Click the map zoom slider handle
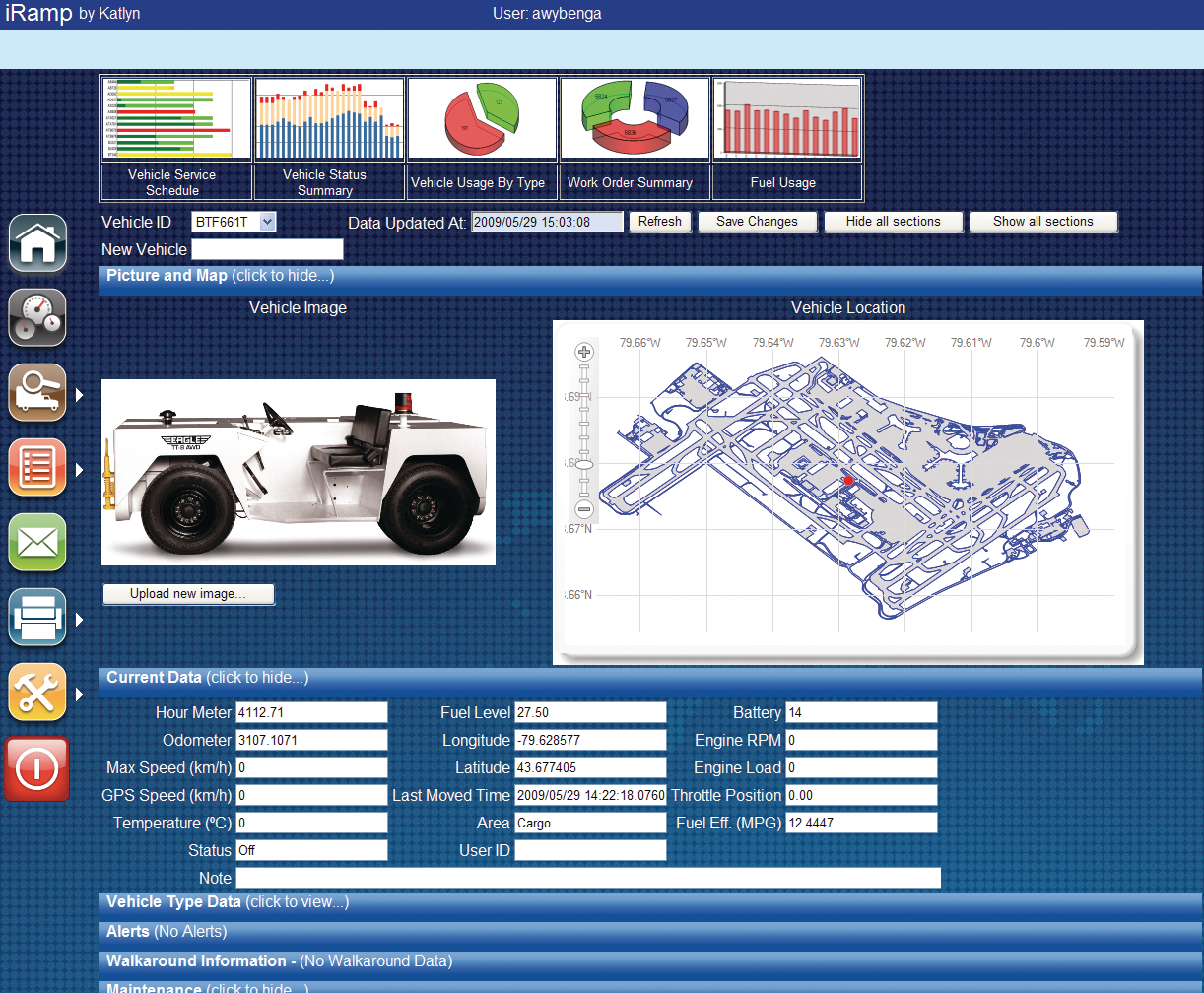This screenshot has height=993, width=1204. (x=584, y=464)
